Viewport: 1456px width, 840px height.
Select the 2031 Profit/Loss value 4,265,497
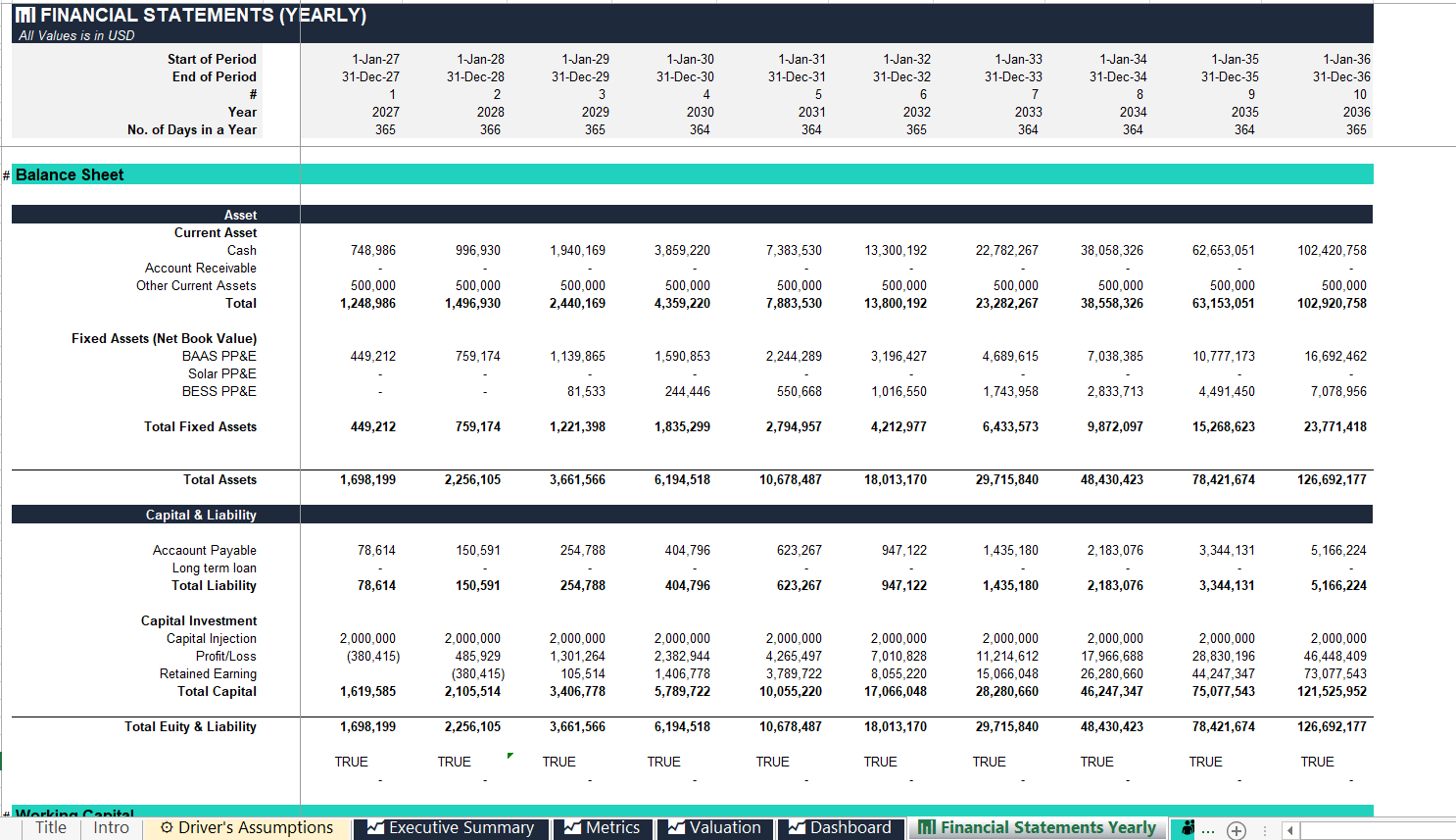click(x=794, y=657)
